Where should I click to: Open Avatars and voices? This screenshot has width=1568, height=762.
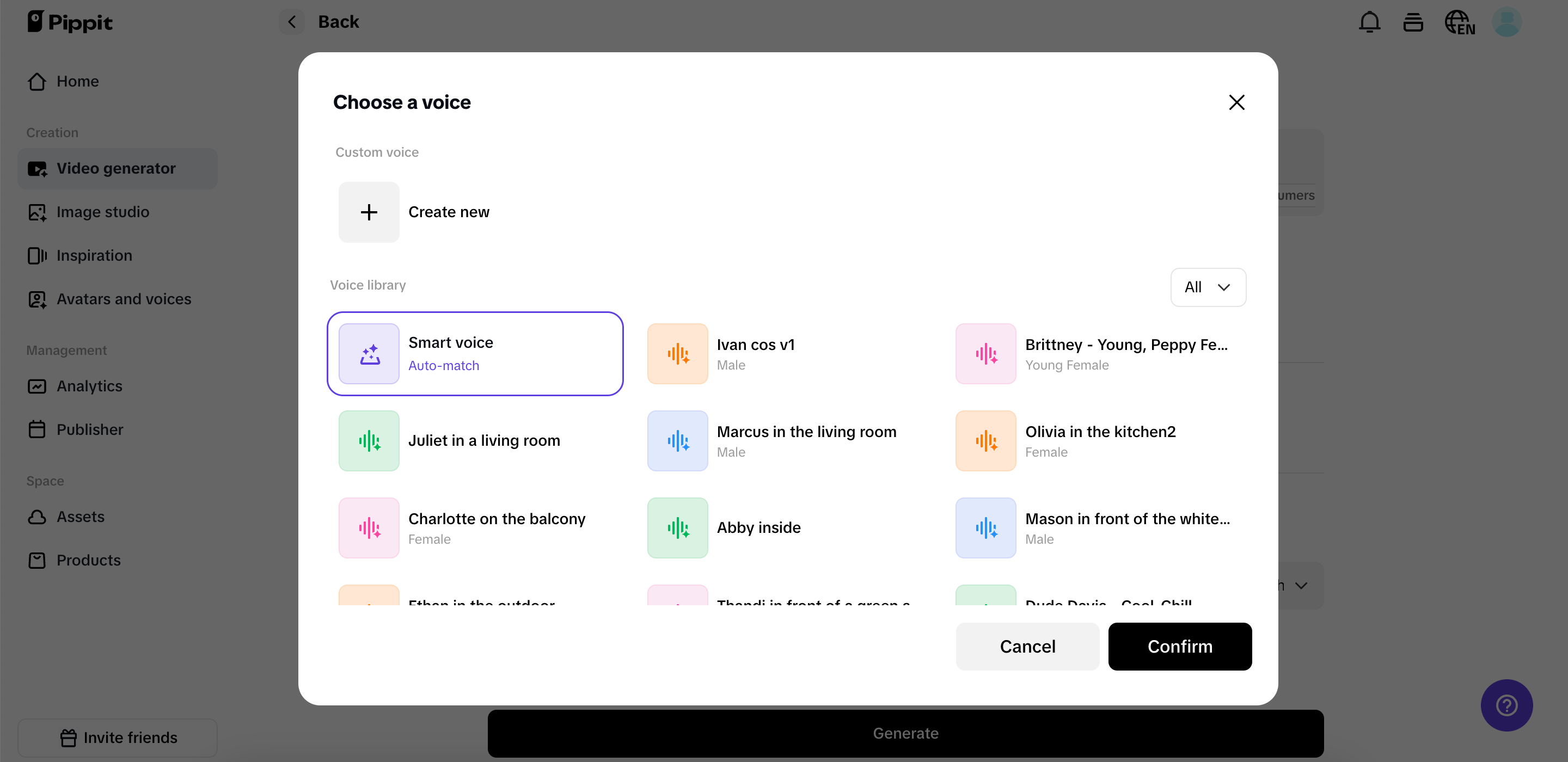click(124, 299)
